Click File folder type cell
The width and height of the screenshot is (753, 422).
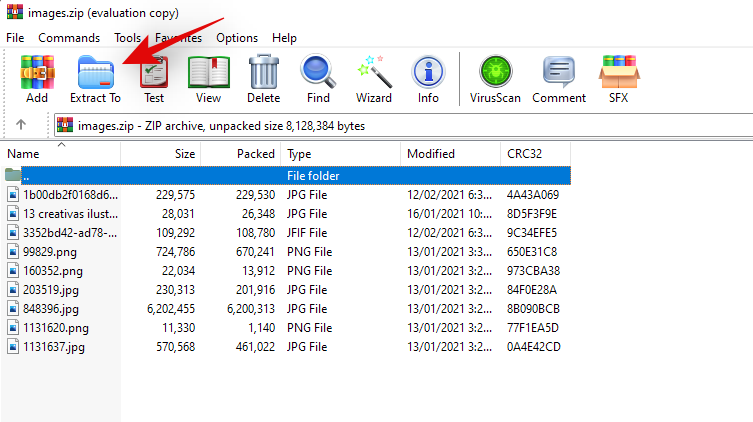pyautogui.click(x=313, y=176)
